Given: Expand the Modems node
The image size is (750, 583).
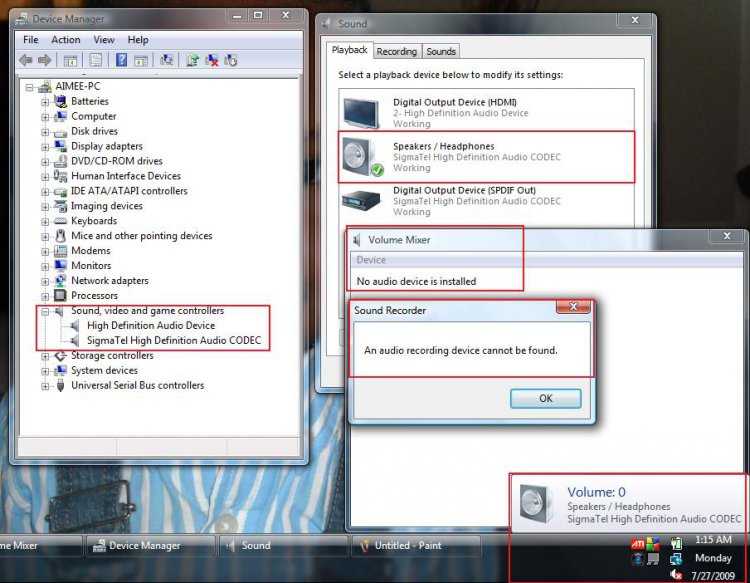Looking at the screenshot, I should click(x=45, y=252).
